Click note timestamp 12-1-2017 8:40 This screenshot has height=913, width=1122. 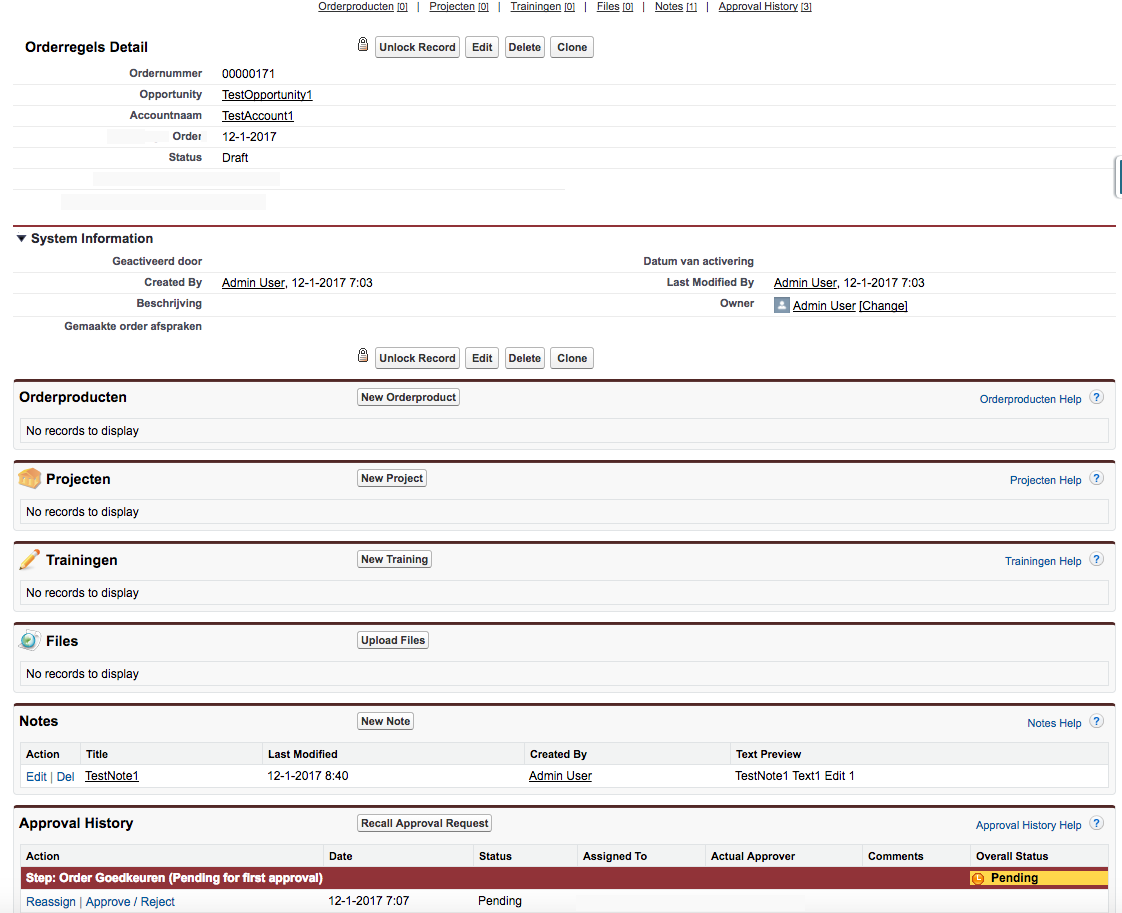308,776
